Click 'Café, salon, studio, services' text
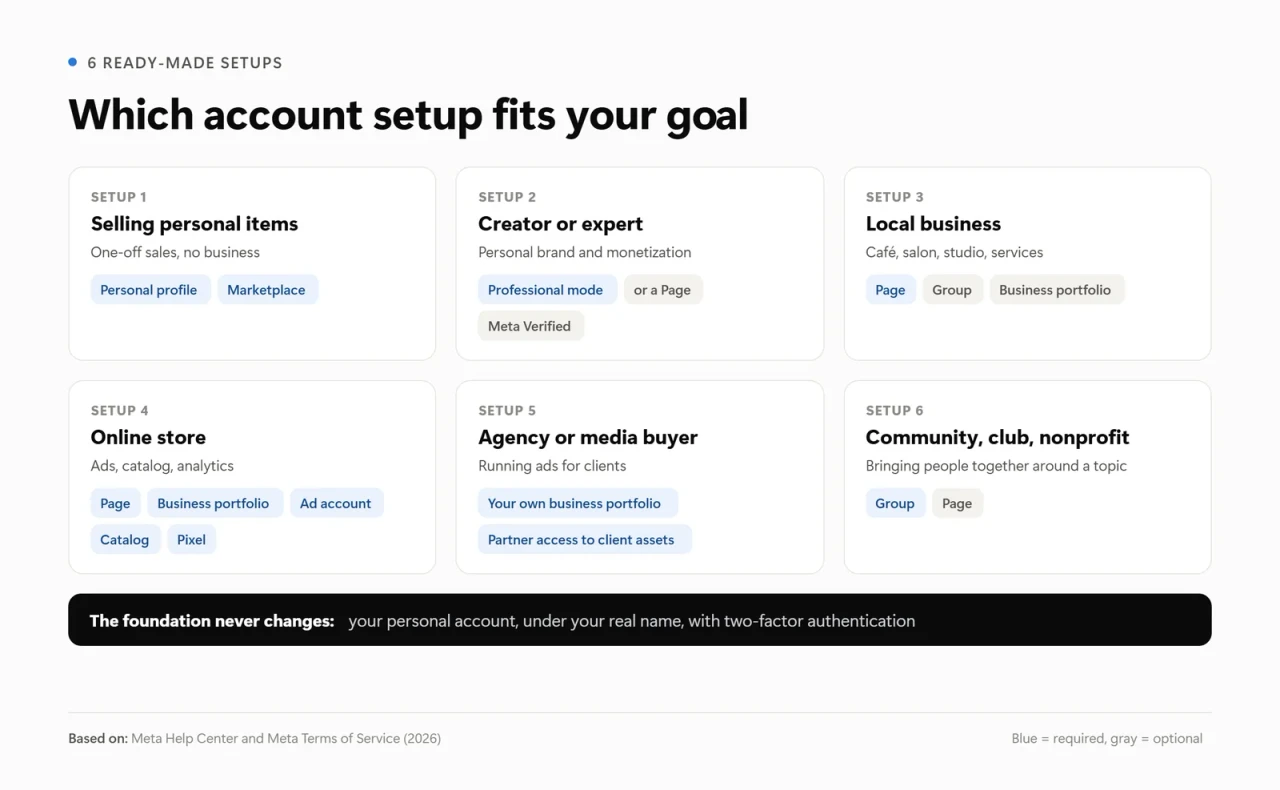The image size is (1280, 790). [955, 252]
